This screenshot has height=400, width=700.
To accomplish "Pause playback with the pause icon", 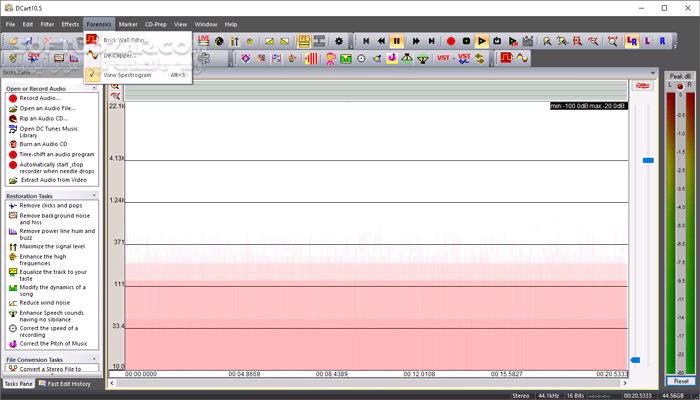I will (396, 41).
